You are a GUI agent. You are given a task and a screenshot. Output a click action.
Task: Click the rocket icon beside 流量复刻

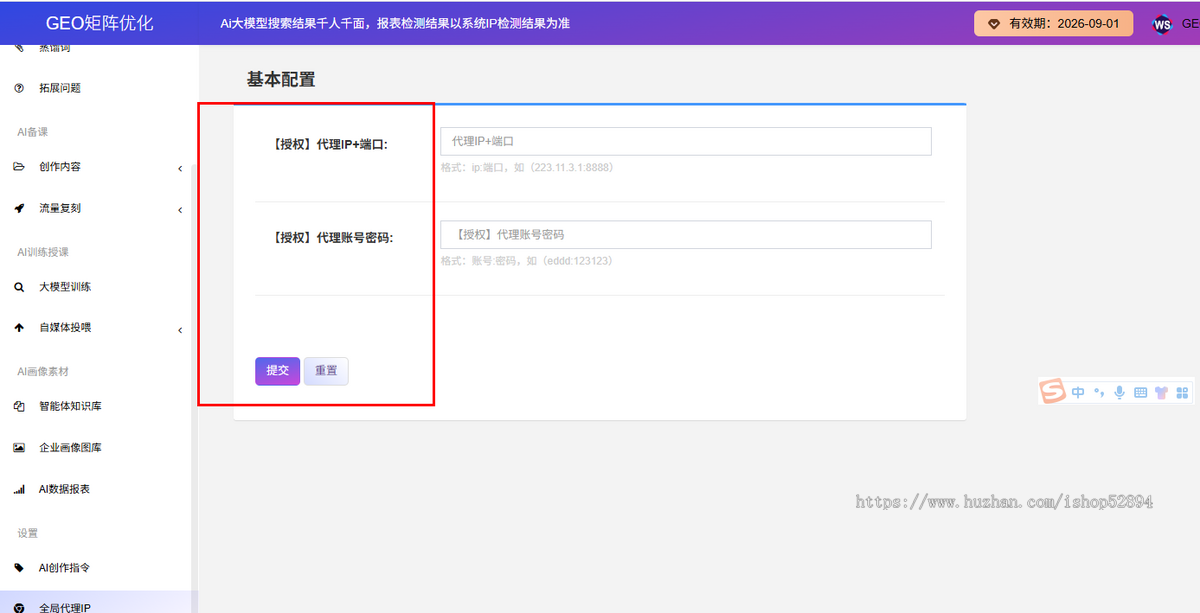19,209
